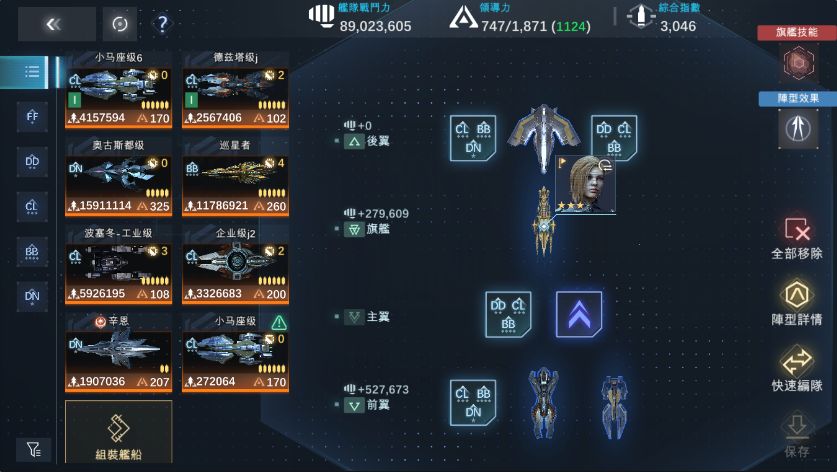Click the 組裝艦船 assemble ship button
Screen dimensions: 837x472
point(119,431)
